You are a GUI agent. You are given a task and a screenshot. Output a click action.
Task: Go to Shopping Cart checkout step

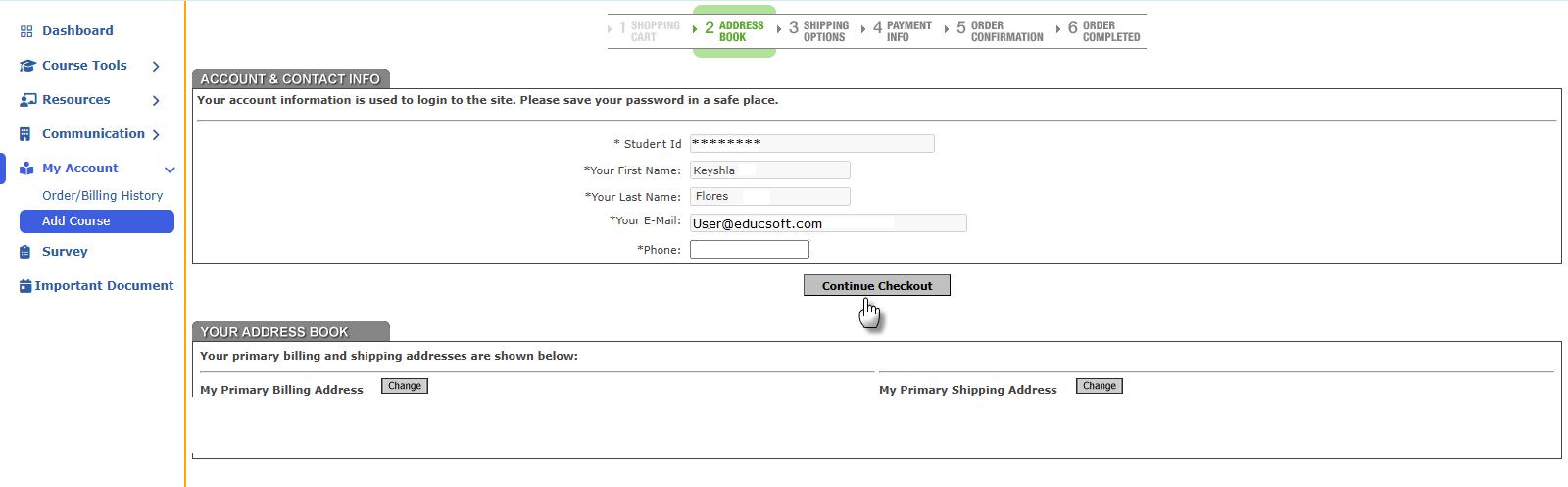[650, 31]
